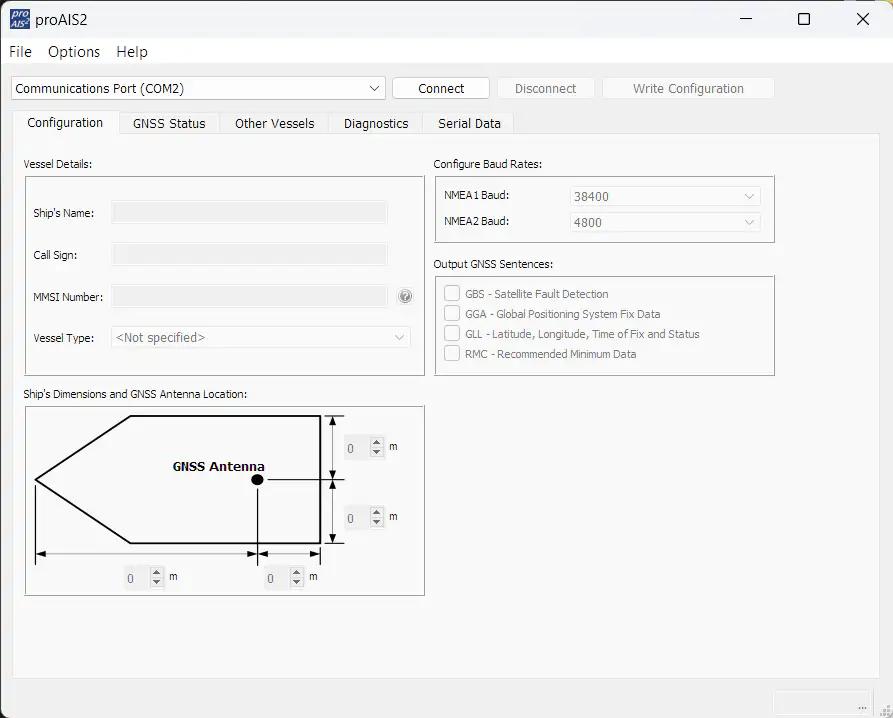The image size is (893, 718).
Task: Click the Connect button
Action: (x=441, y=88)
